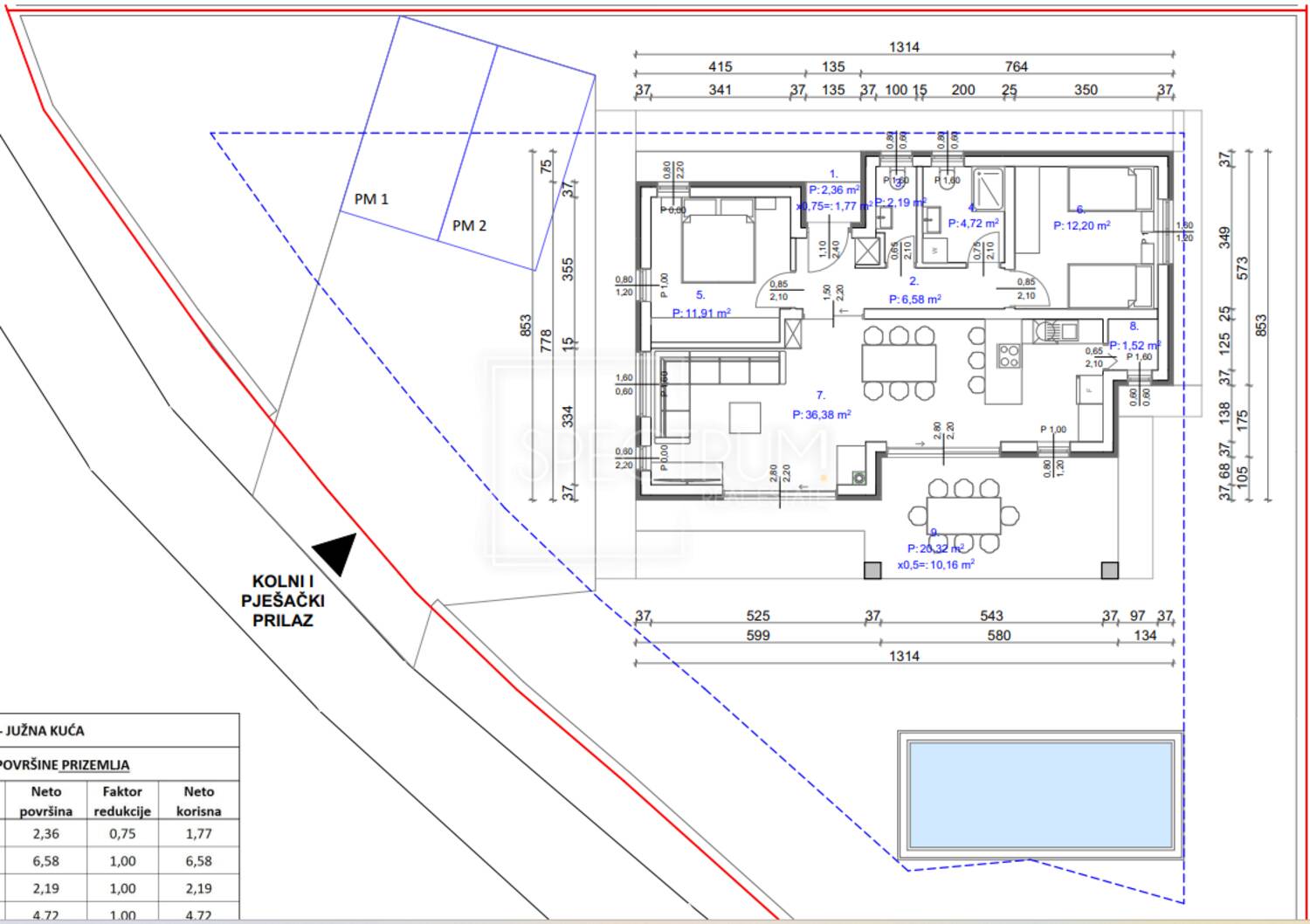Click the square coffee table in living room
Image resolution: width=1310 pixels, height=924 pixels.
(746, 416)
